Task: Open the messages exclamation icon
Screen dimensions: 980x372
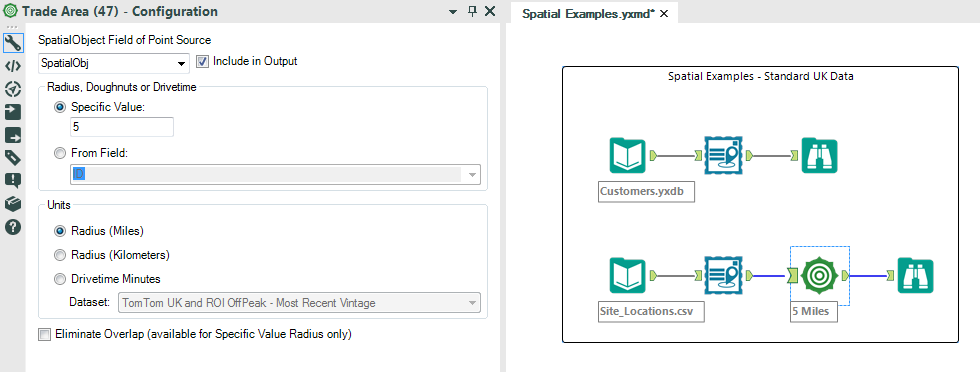Action: (12, 181)
